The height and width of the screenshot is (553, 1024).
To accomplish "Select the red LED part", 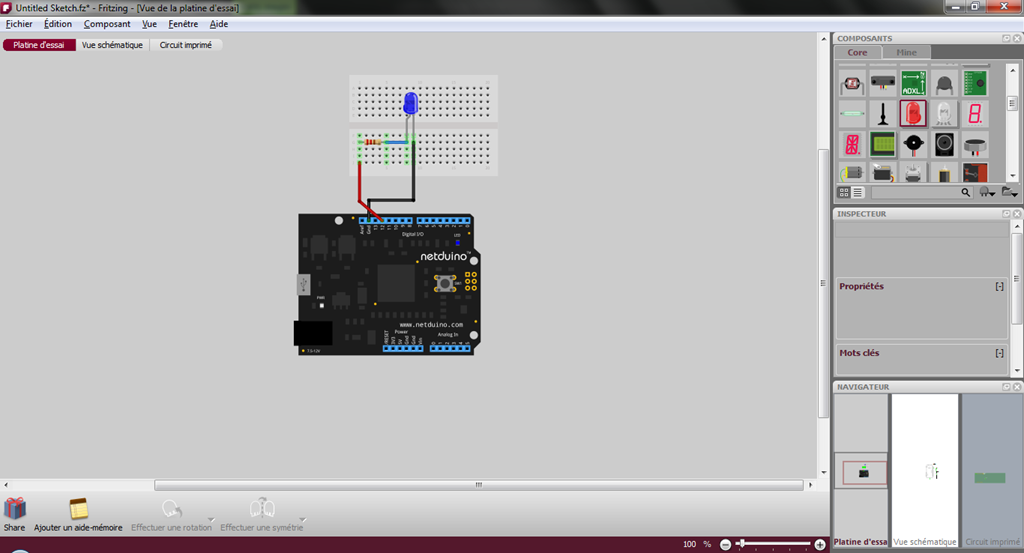I will tap(913, 114).
